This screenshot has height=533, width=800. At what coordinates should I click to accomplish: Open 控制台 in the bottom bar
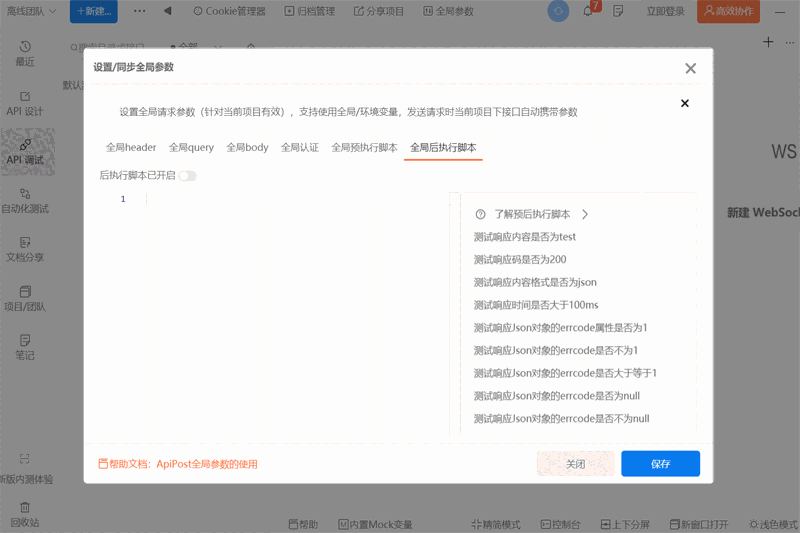pyautogui.click(x=560, y=524)
